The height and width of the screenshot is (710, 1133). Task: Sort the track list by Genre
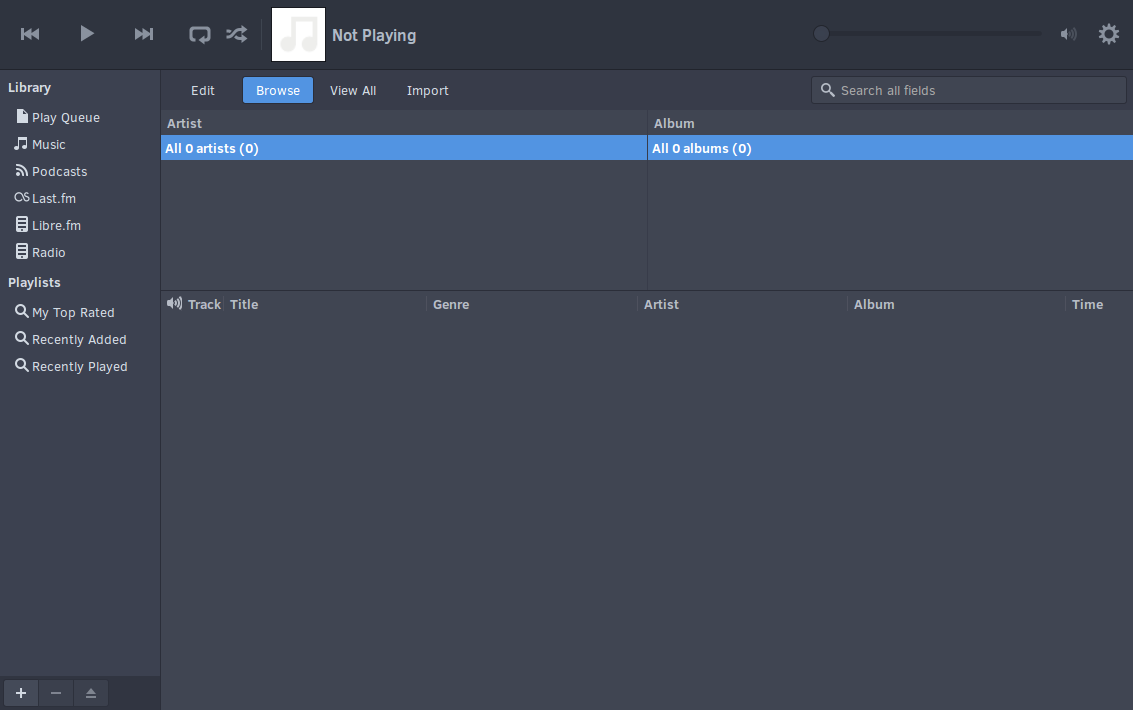click(532, 305)
